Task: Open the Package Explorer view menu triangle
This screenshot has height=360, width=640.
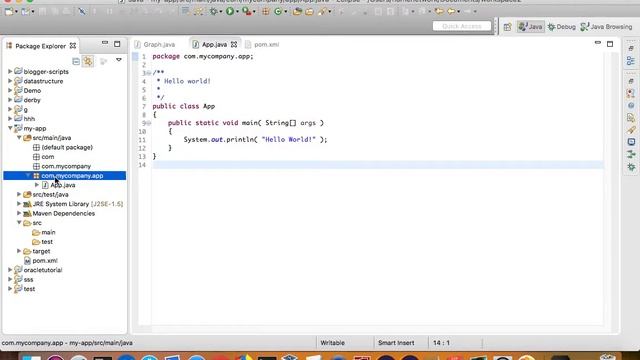Action: pyautogui.click(x=119, y=60)
